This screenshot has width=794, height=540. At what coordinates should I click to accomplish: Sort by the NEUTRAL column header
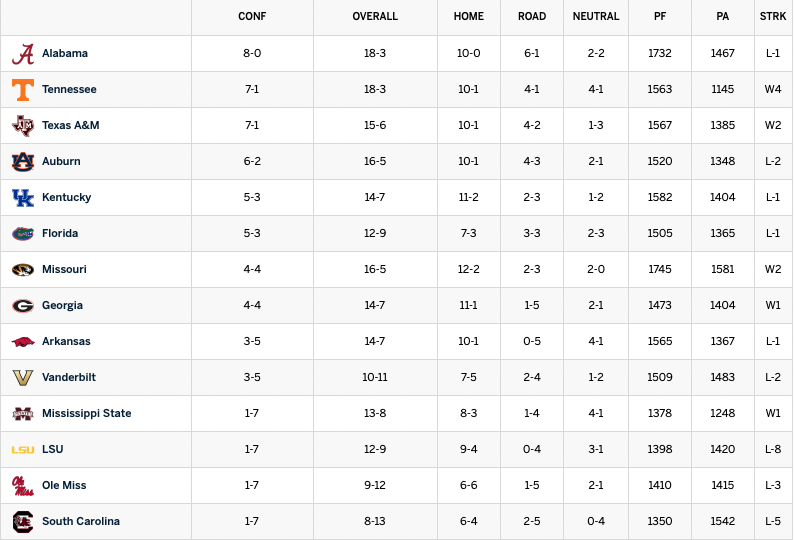596,16
